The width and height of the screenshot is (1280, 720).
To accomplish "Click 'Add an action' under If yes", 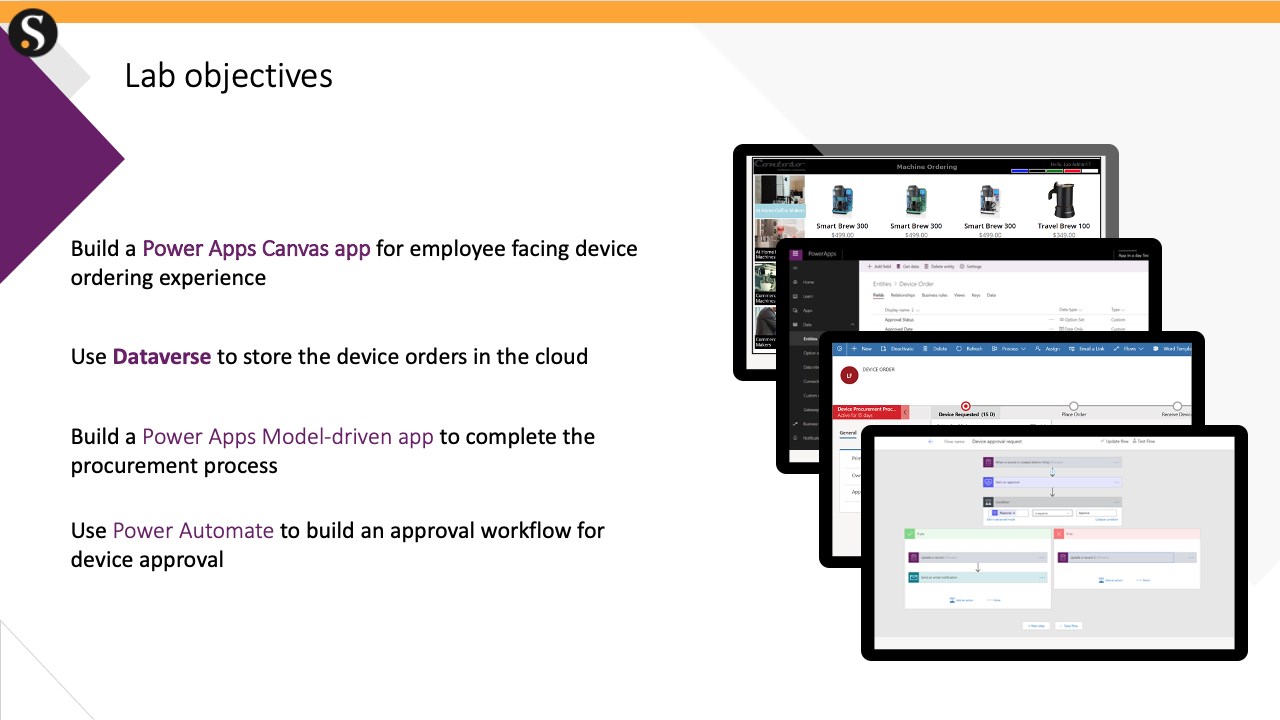I will click(x=961, y=600).
